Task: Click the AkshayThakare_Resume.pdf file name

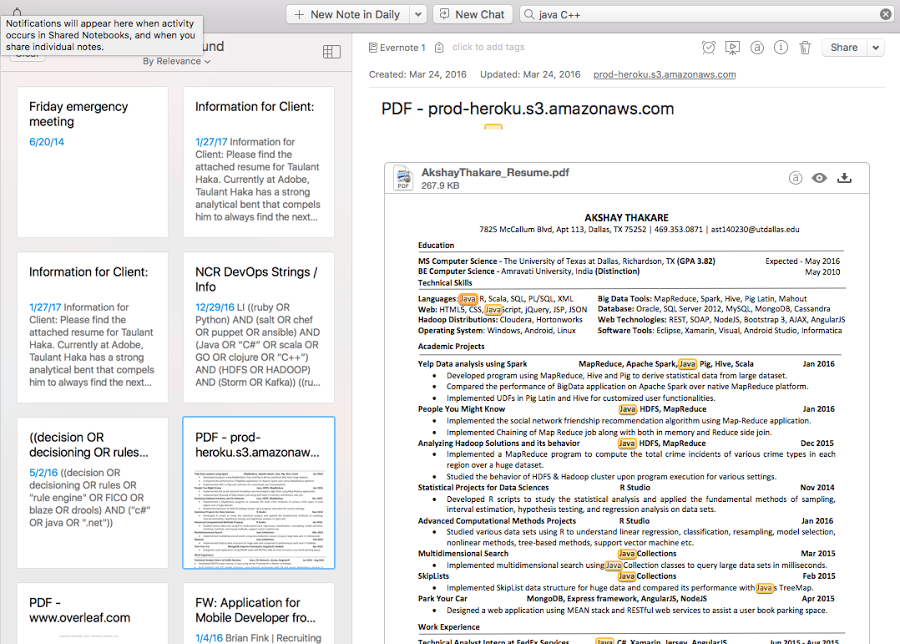Action: click(495, 173)
